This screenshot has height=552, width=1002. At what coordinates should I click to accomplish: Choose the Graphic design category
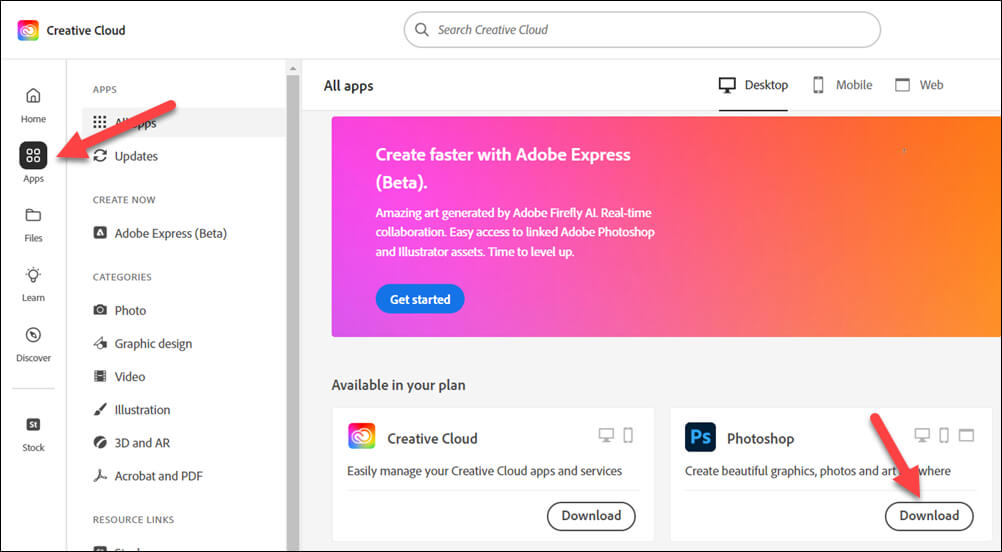pyautogui.click(x=153, y=343)
